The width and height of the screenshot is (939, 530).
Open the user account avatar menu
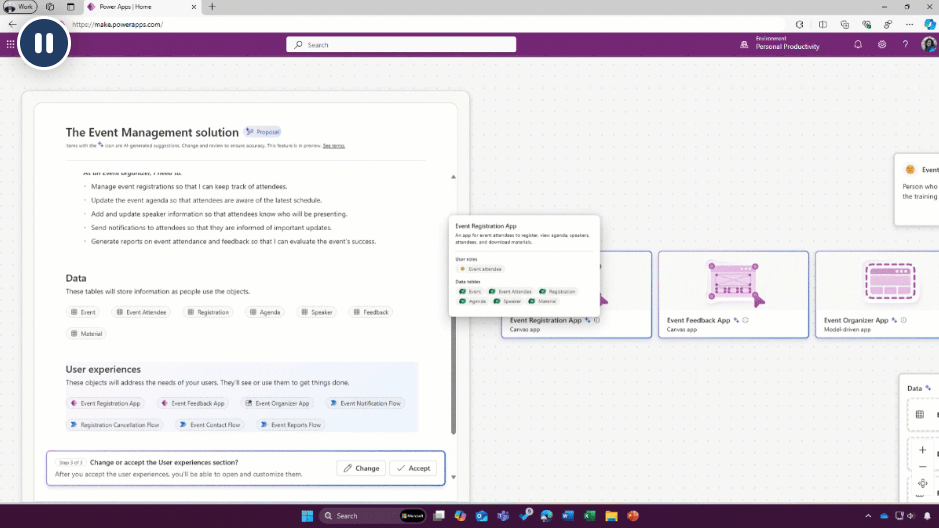[928, 44]
